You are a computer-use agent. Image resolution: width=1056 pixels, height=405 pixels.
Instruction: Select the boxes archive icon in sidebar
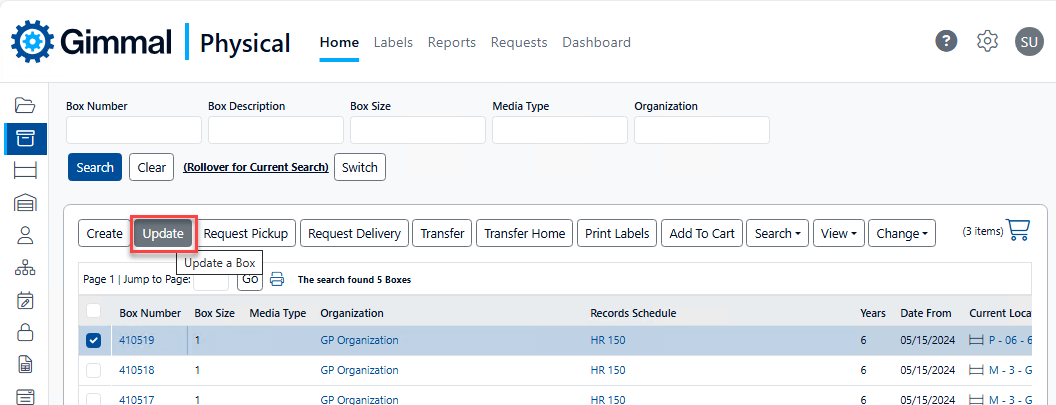point(25,138)
